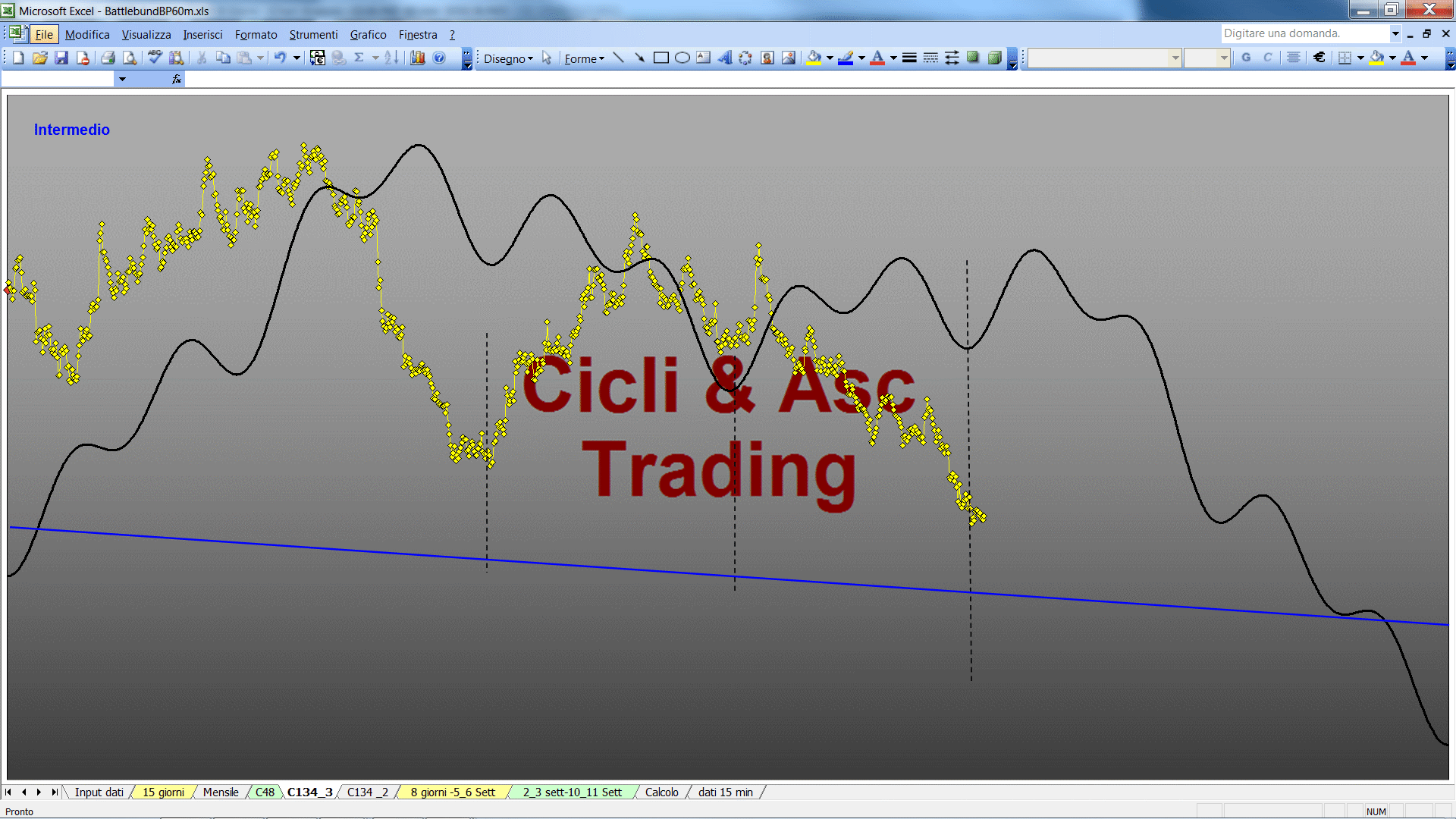
Task: Switch to the dati 15 min sheet
Action: tap(725, 792)
